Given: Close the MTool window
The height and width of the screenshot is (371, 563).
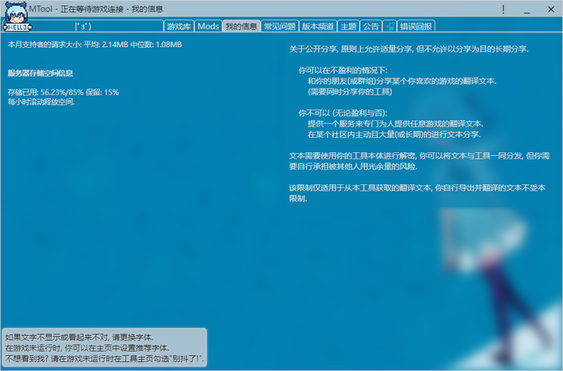Looking at the screenshot, I should click(551, 9).
